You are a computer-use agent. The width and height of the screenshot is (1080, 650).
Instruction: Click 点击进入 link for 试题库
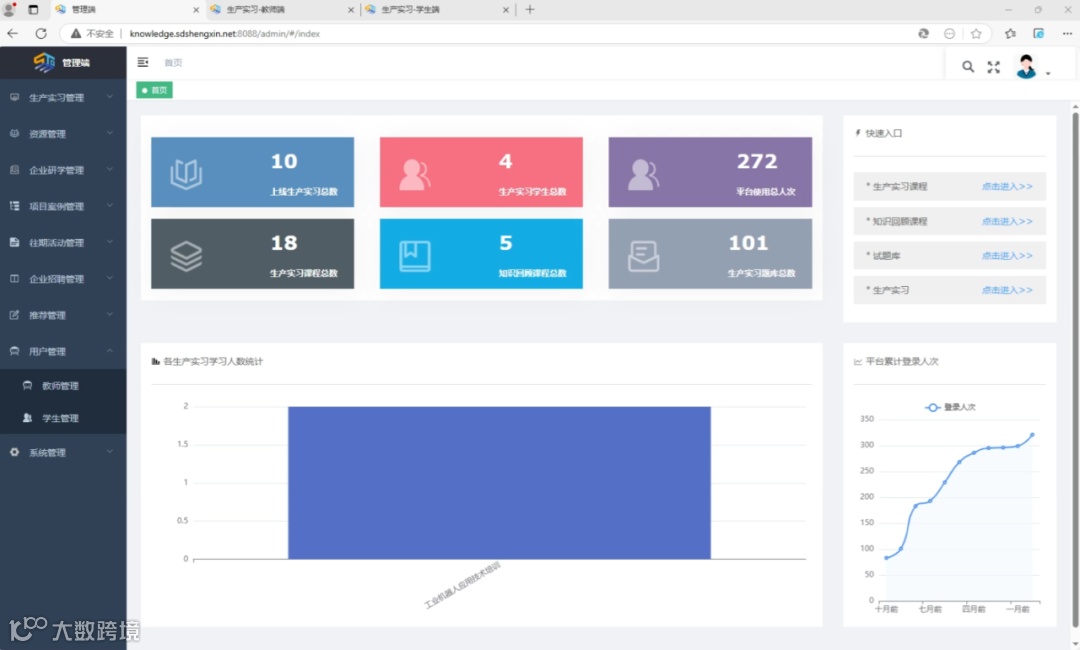[x=1007, y=255]
